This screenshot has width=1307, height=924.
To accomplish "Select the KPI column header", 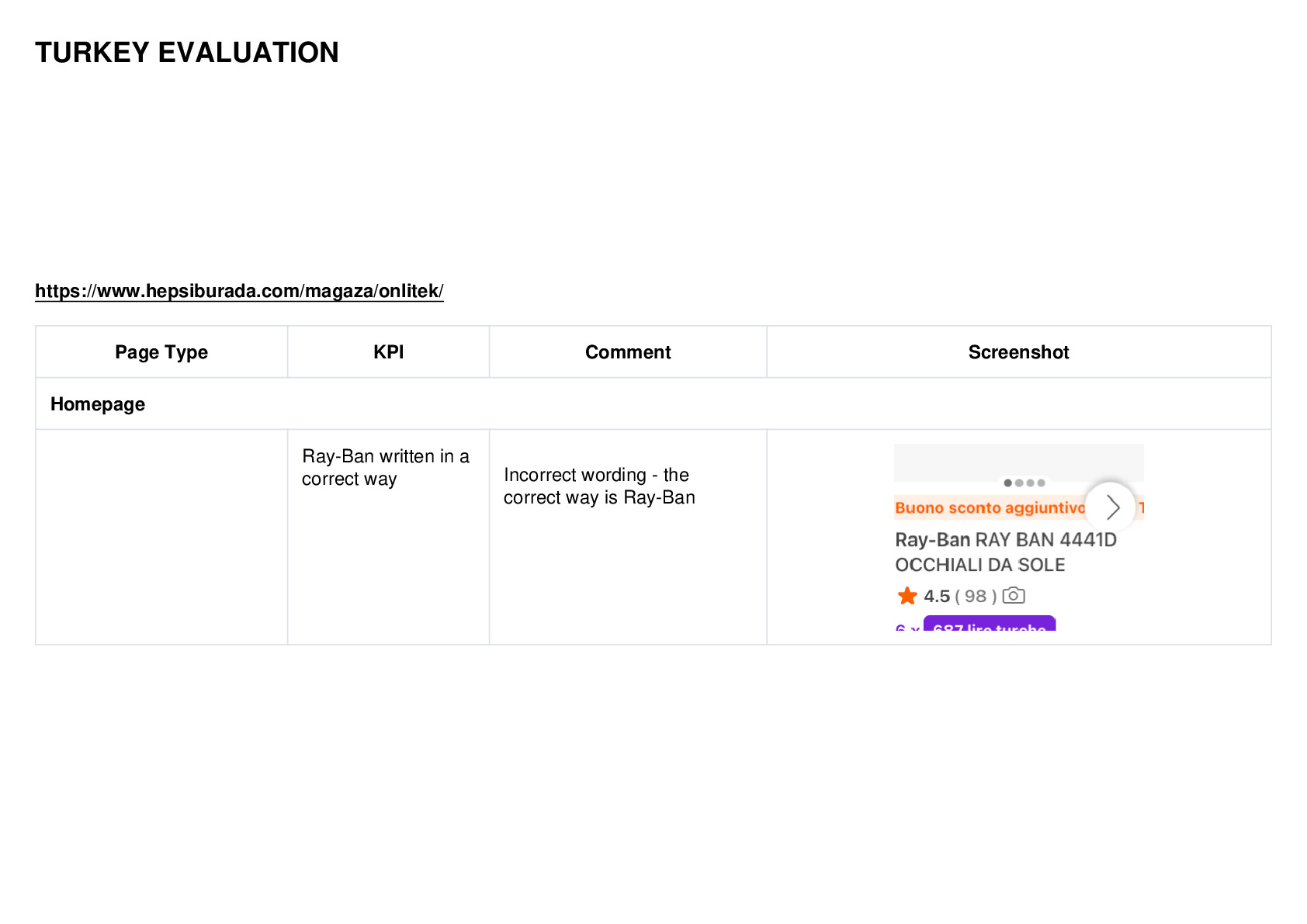I will coord(388,352).
